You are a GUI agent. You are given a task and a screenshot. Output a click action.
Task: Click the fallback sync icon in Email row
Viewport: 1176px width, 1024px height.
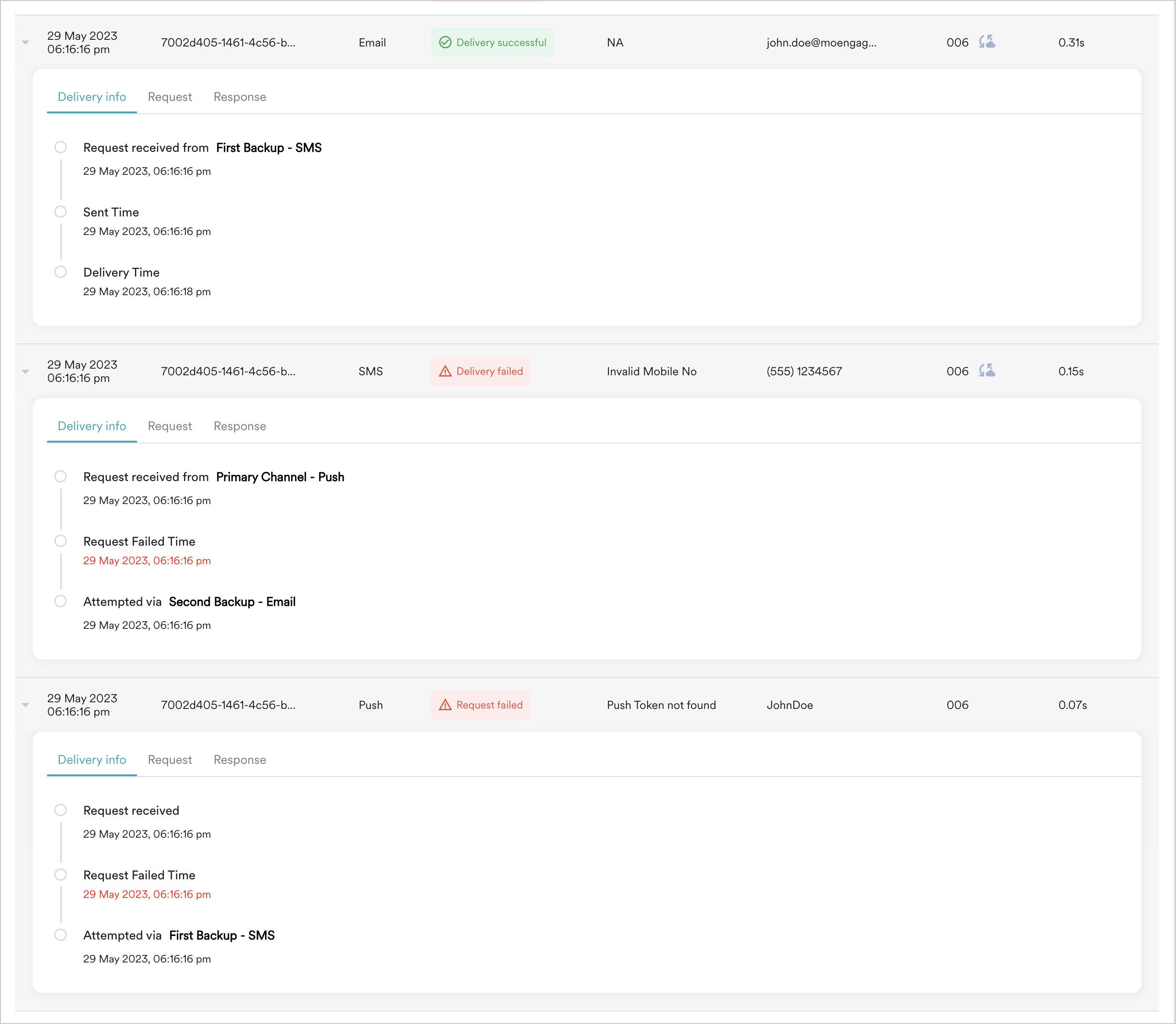987,42
